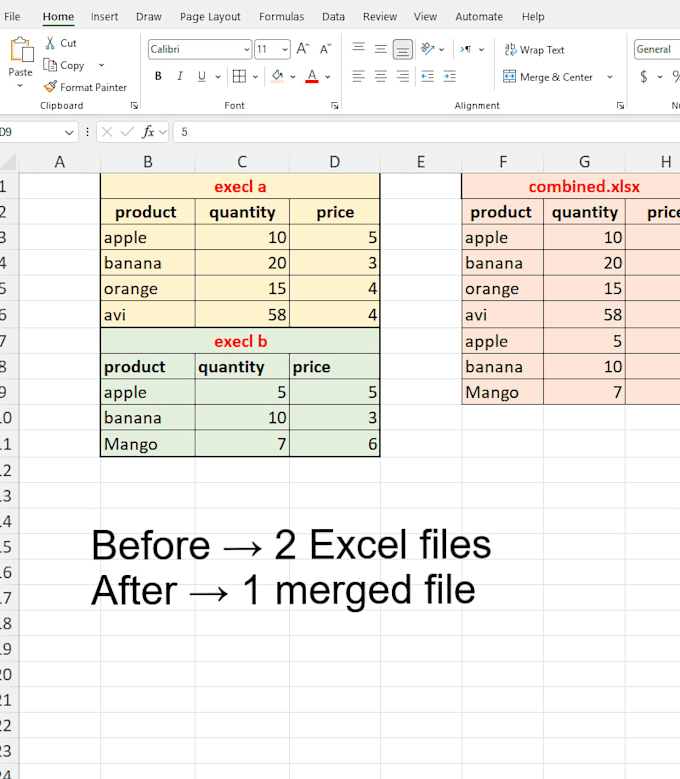
Task: Open the Font settings dialog launcher
Action: click(335, 105)
